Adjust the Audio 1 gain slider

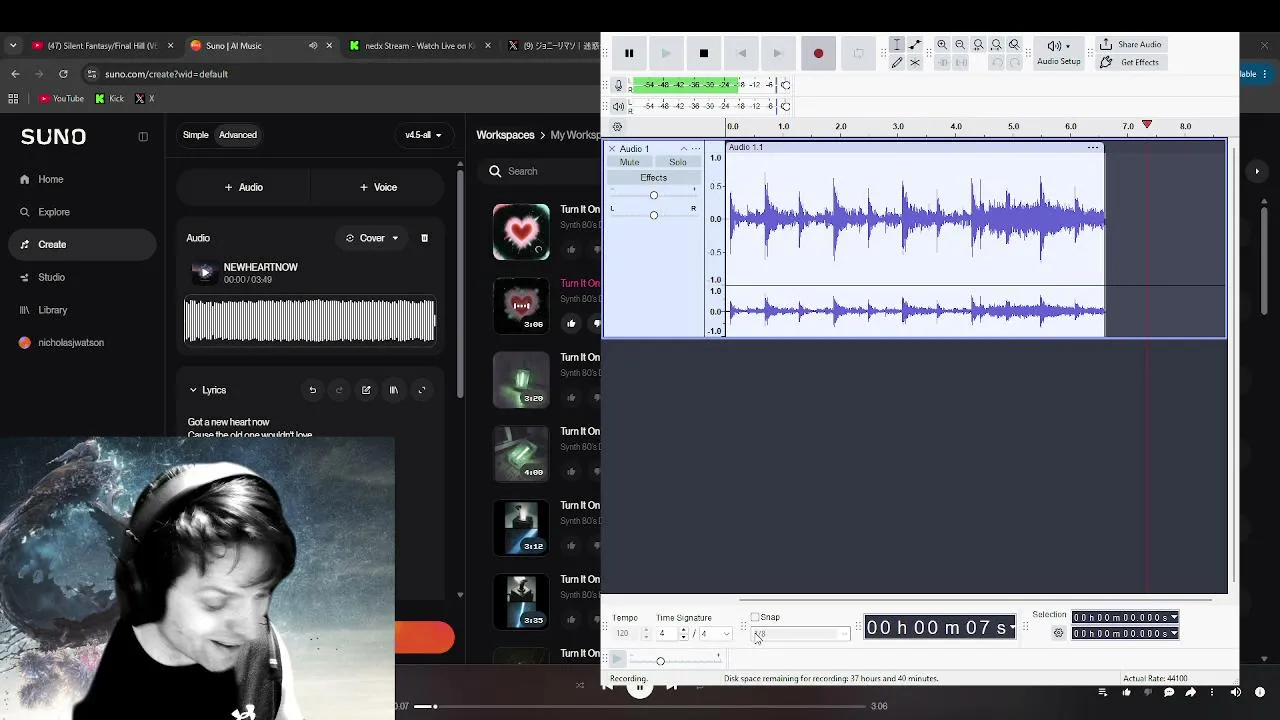[x=654, y=195]
